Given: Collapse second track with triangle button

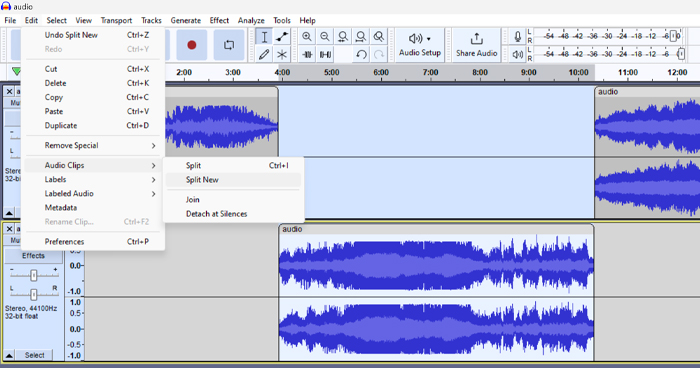Looking at the screenshot, I should pyautogui.click(x=9, y=355).
